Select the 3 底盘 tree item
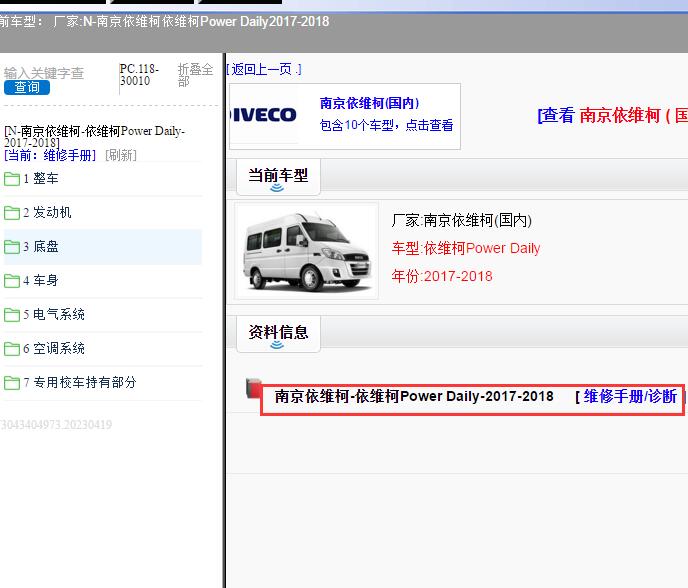 (x=103, y=247)
